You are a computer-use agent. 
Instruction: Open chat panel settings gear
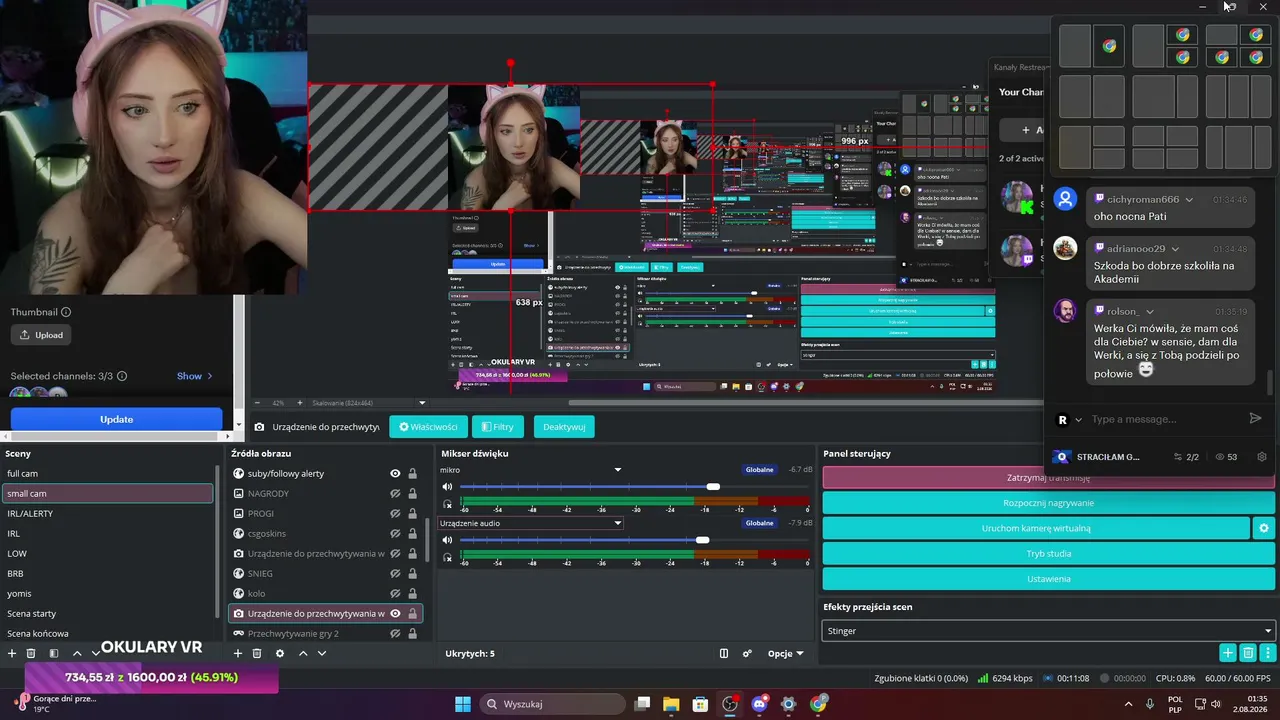coord(1262,457)
